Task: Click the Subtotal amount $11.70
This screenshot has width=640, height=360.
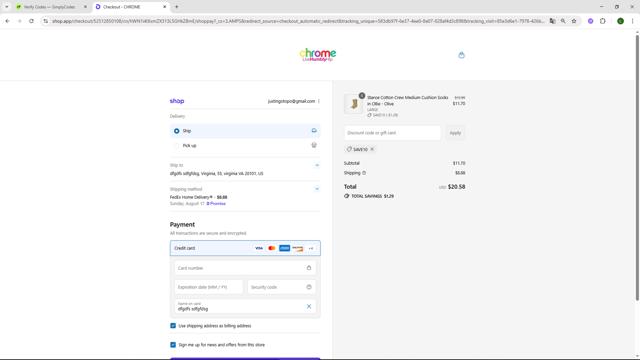Action: pos(459,163)
